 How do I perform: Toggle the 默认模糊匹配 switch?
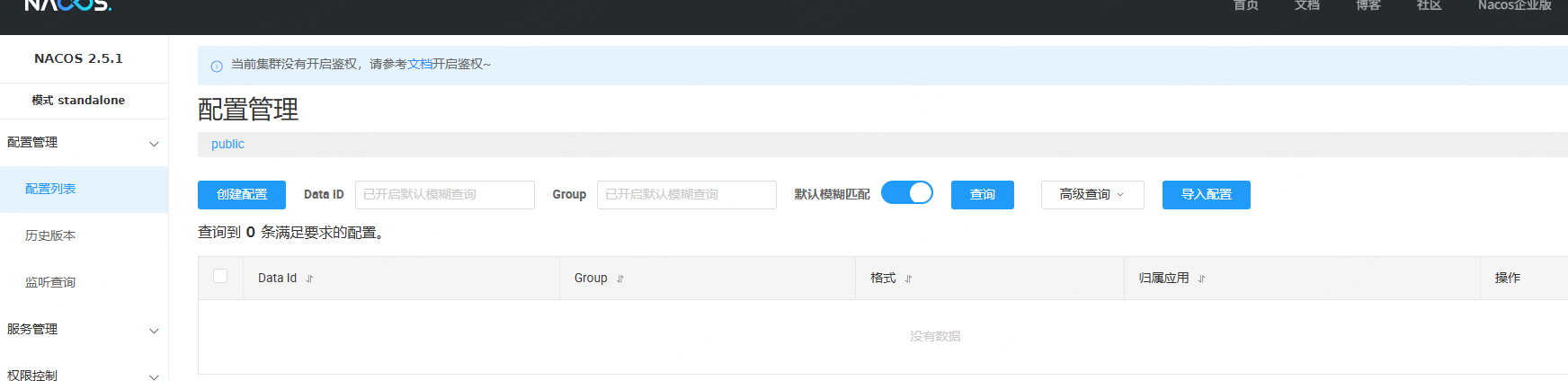[x=907, y=193]
